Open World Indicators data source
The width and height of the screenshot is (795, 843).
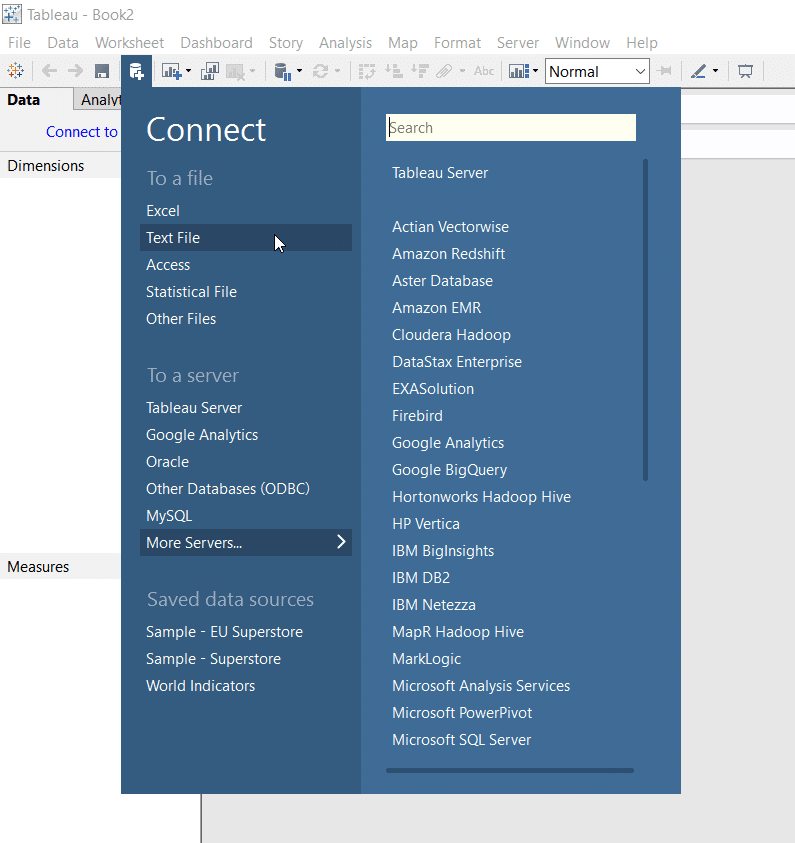[200, 685]
